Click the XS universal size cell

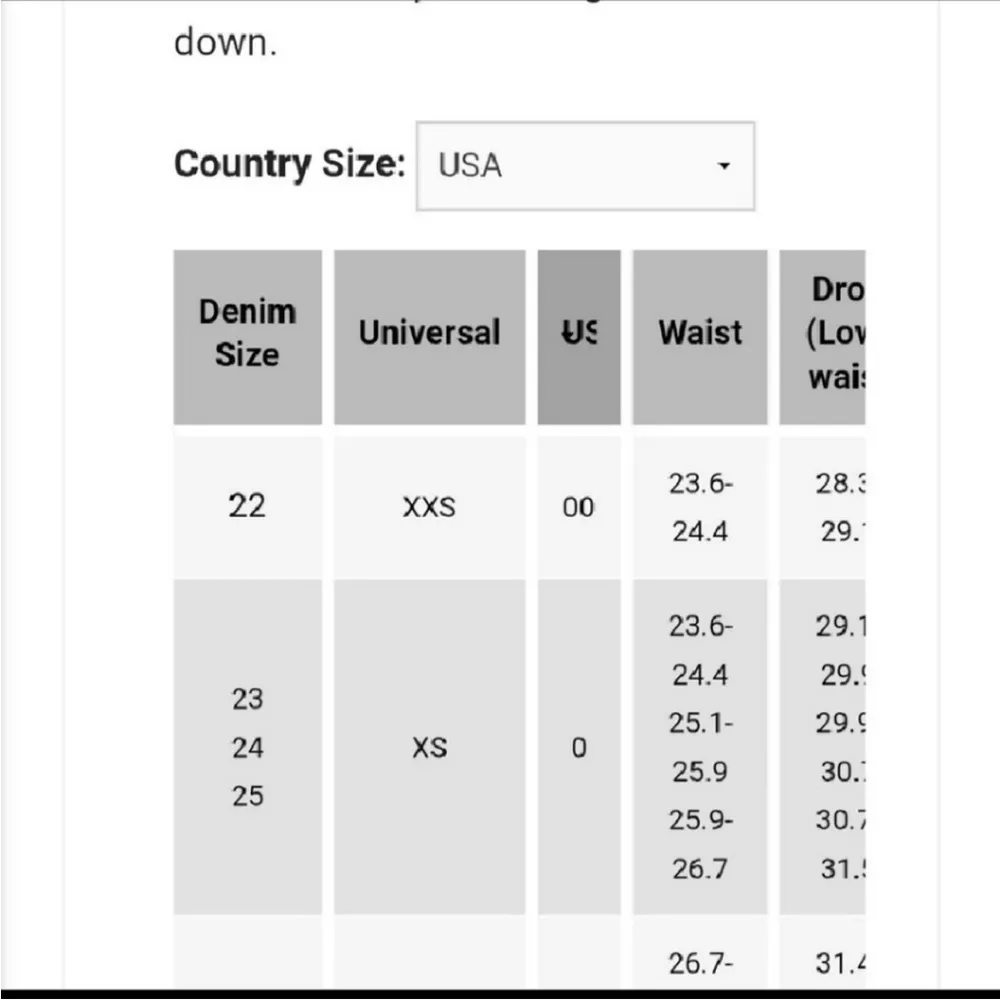pyautogui.click(x=429, y=747)
